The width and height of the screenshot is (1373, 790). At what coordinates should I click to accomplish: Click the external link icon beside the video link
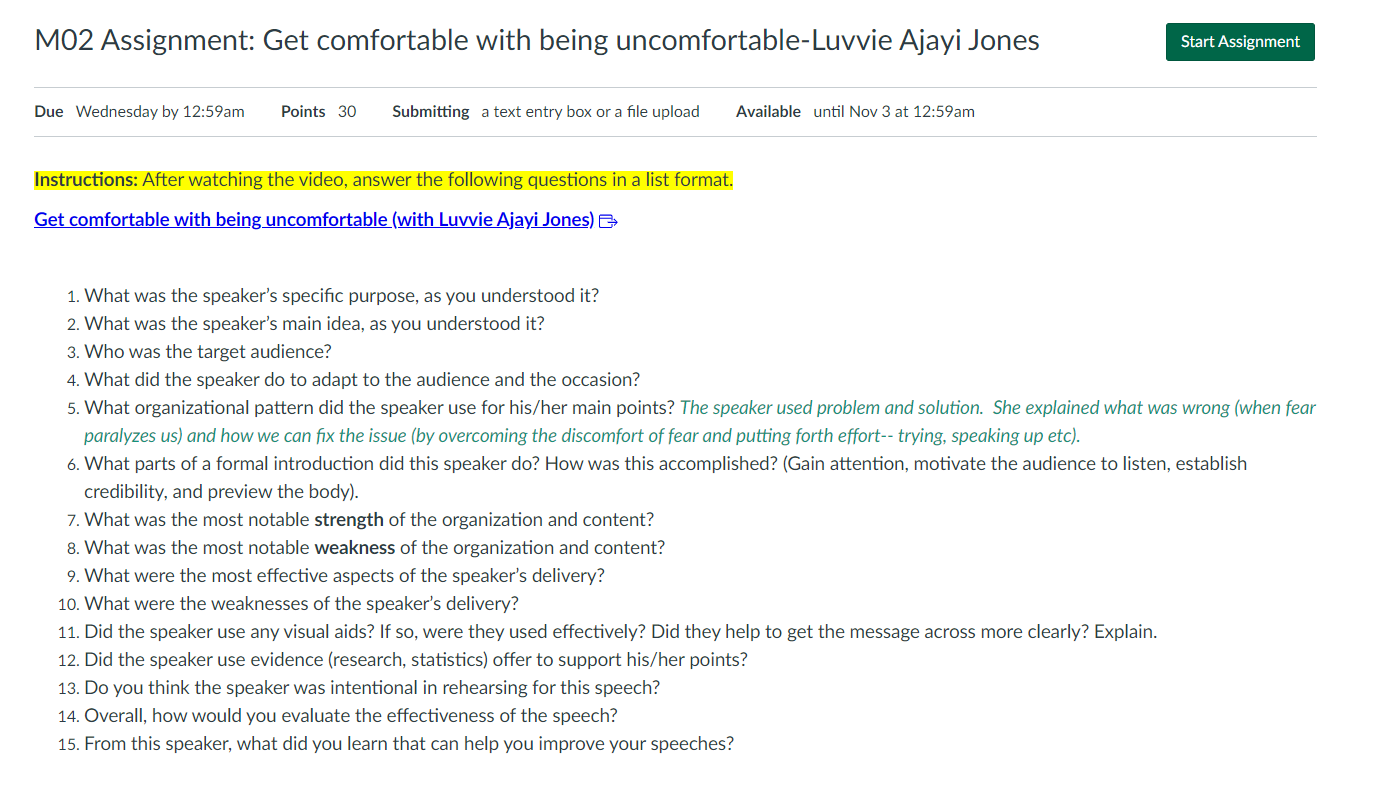coord(607,220)
